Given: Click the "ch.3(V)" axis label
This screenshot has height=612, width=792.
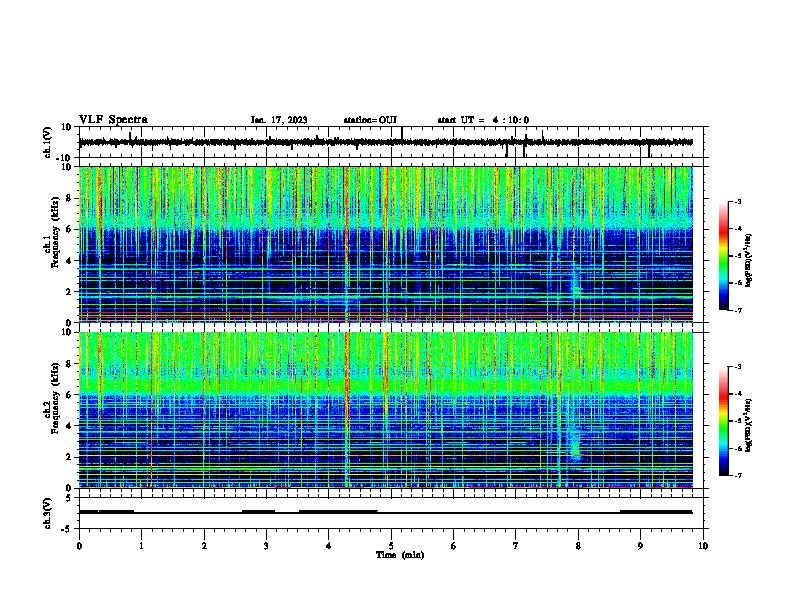Looking at the screenshot, I should [x=48, y=513].
